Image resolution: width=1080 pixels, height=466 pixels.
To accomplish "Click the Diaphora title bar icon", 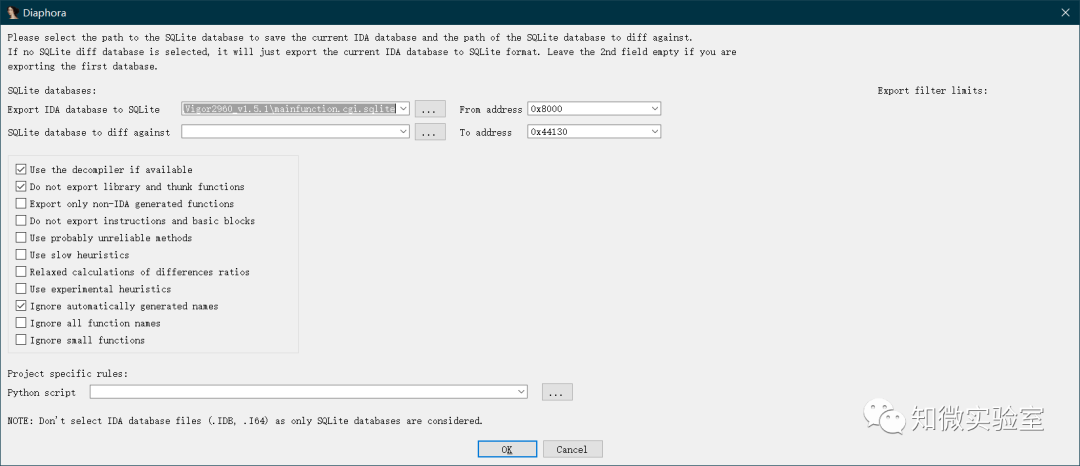I will (12, 12).
